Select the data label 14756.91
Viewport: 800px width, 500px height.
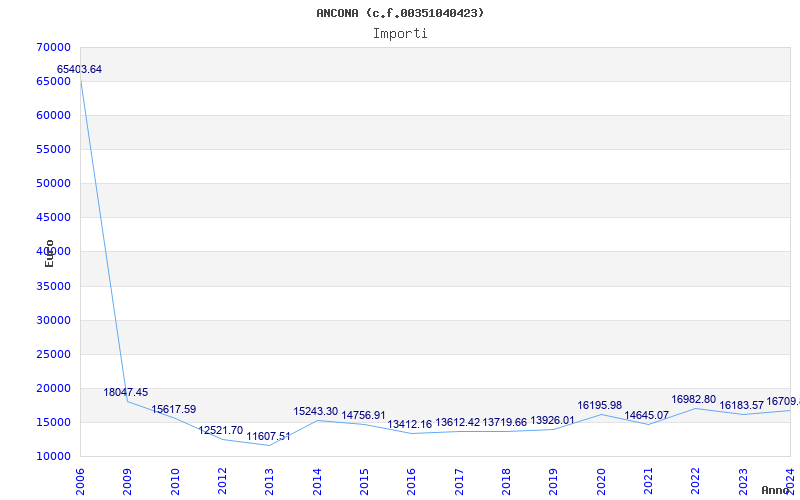[x=363, y=415]
